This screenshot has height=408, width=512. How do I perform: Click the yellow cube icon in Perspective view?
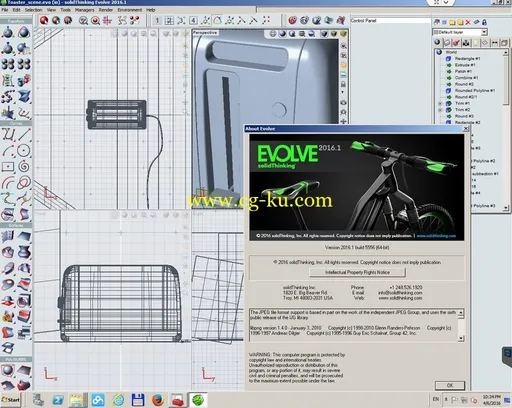(x=343, y=34)
